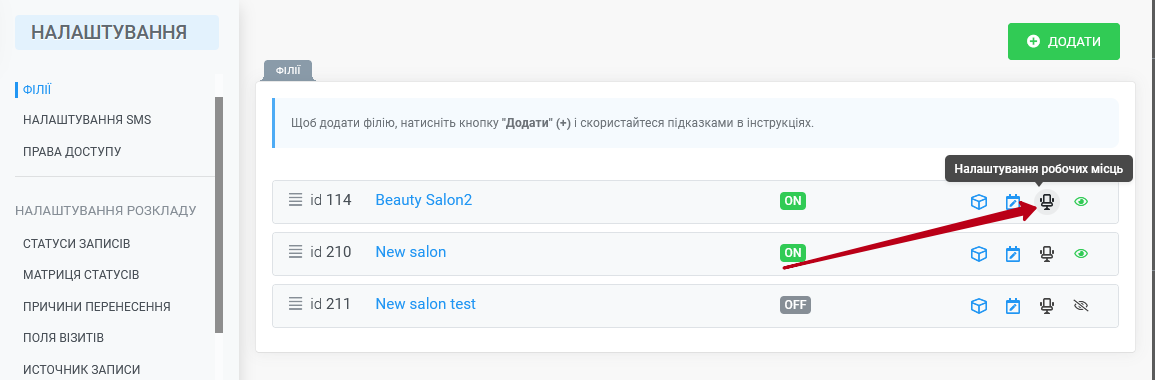Screen dimensions: 1155x380
Task: Click the cube icon in Beauty Salon2 row
Action: [978, 202]
